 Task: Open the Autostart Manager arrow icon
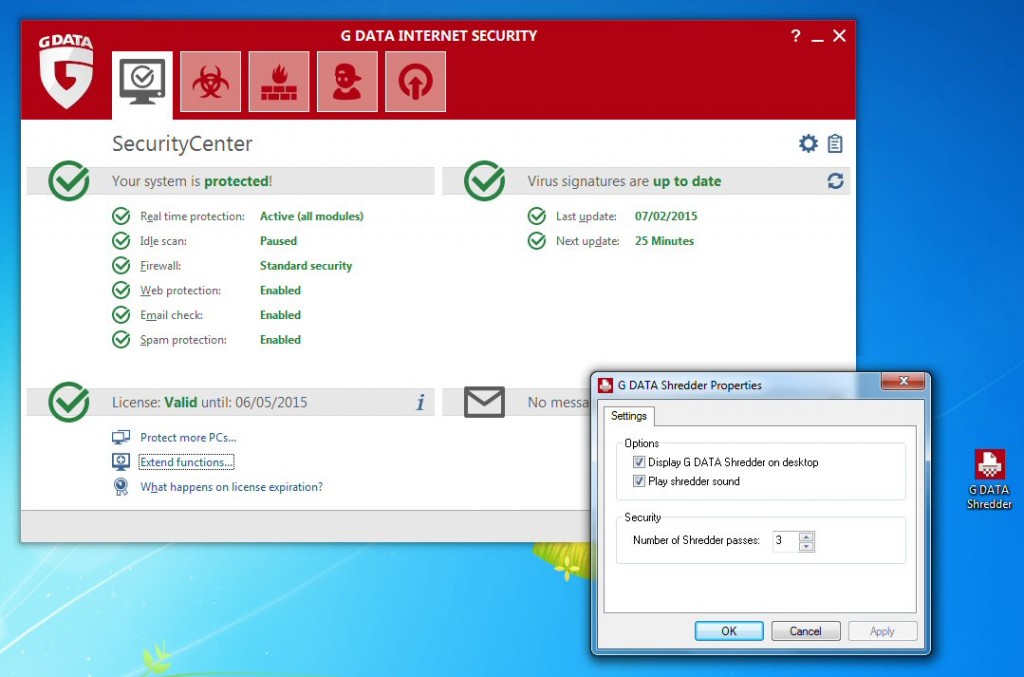[415, 82]
